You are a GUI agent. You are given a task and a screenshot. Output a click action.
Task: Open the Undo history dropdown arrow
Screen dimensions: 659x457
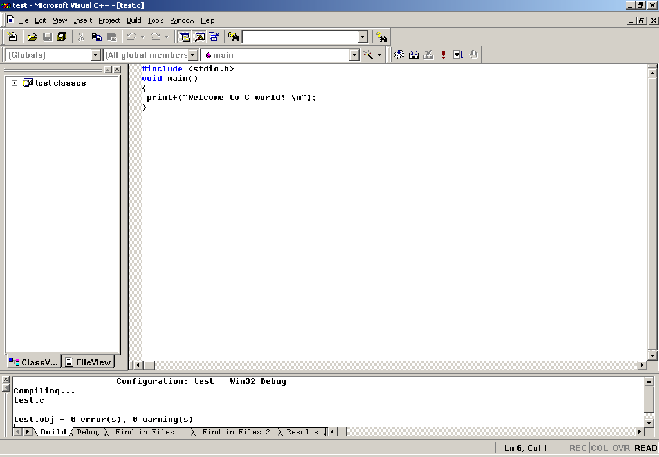pyautogui.click(x=142, y=37)
